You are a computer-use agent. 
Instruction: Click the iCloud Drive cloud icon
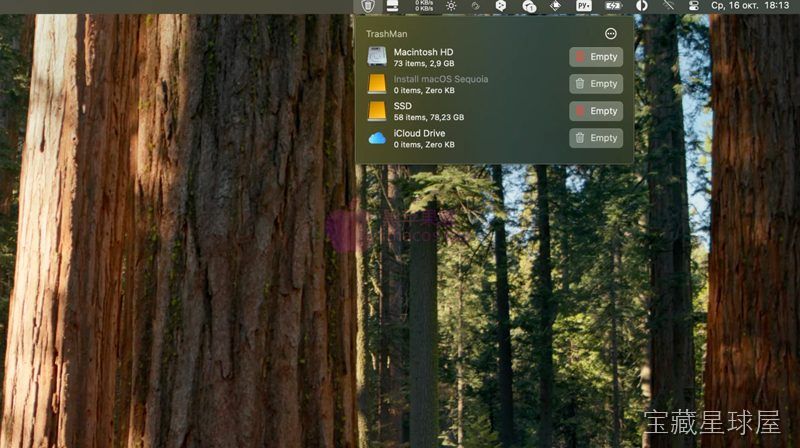pyautogui.click(x=377, y=138)
